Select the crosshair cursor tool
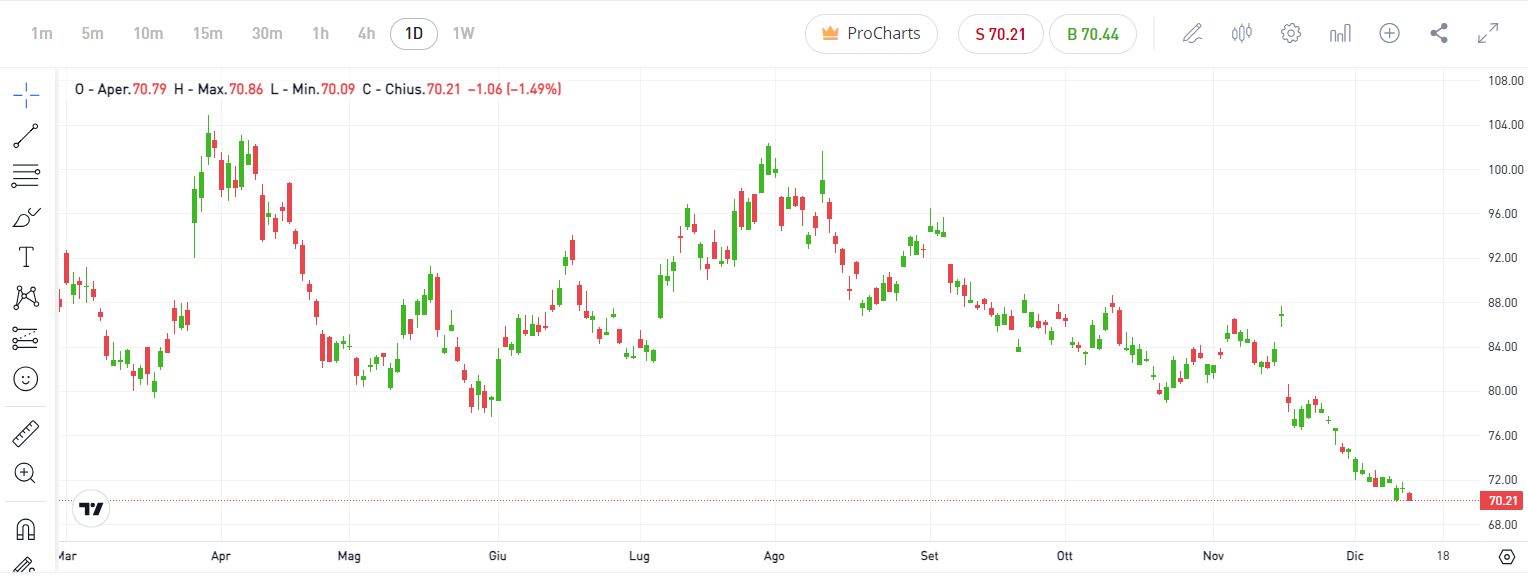Screen dimensions: 1528x580 (x=26, y=96)
